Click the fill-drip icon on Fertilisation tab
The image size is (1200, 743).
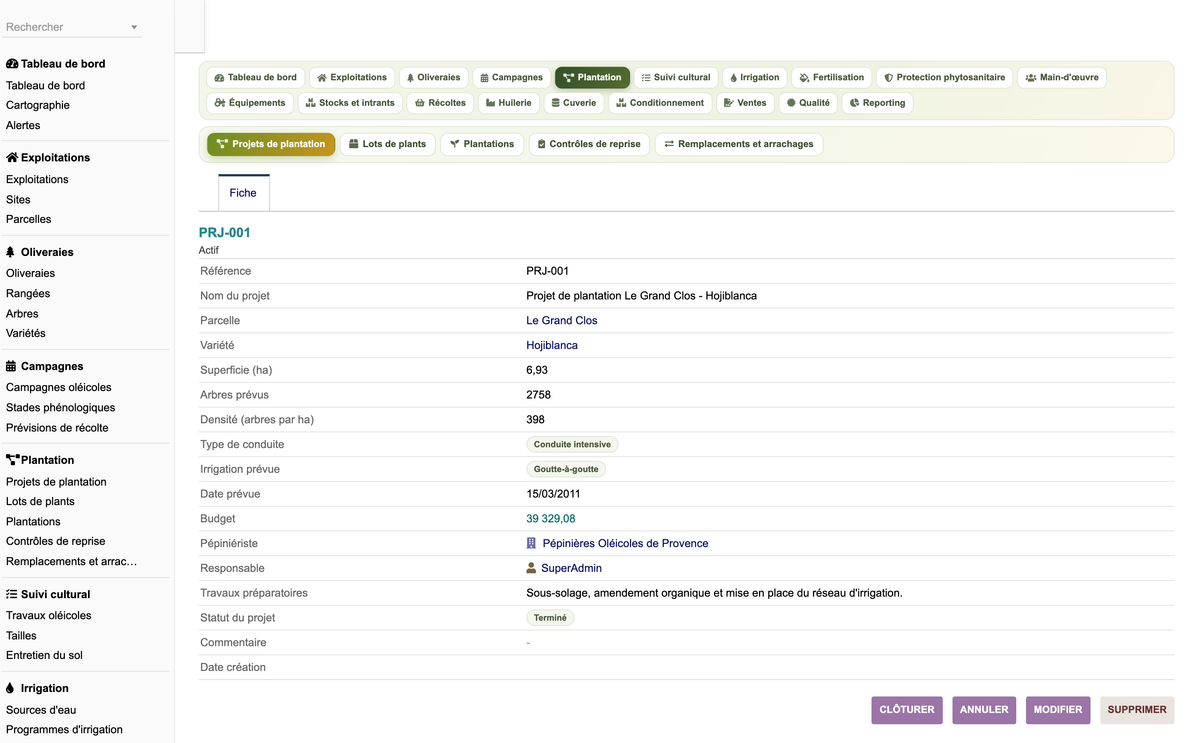pyautogui.click(x=804, y=78)
